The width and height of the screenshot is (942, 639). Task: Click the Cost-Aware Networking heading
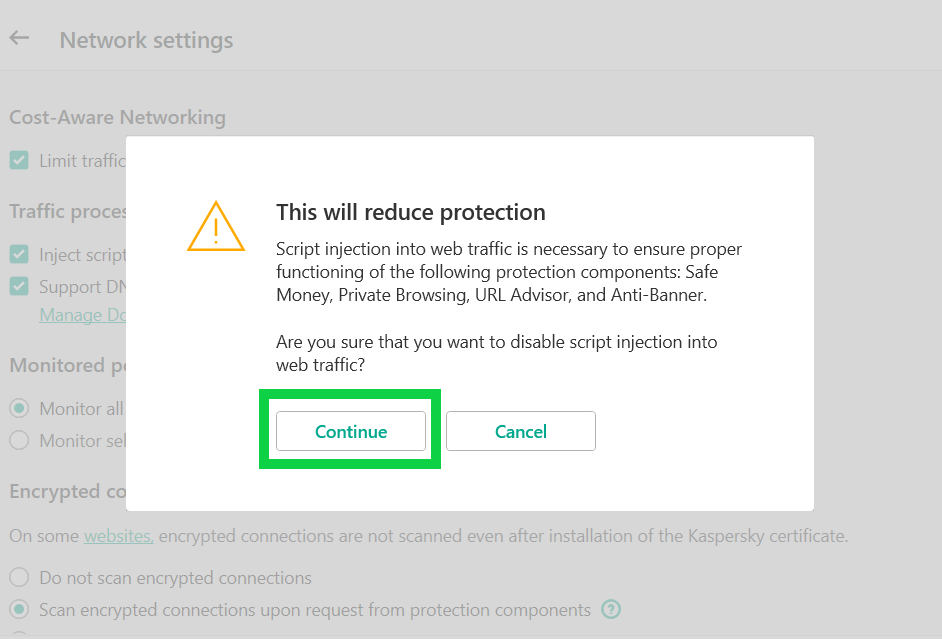(x=117, y=117)
